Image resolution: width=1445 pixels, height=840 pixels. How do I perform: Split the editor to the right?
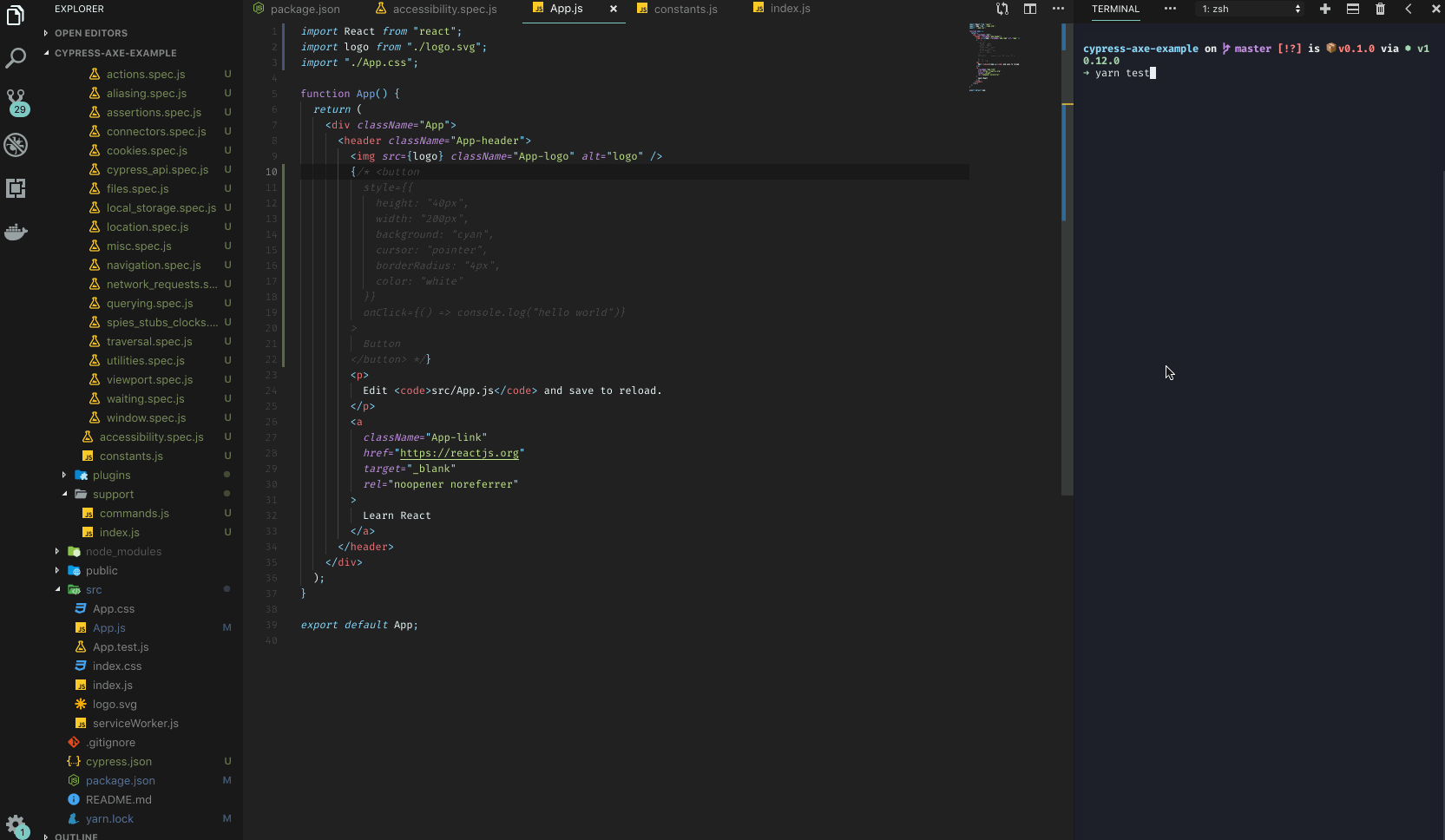coord(1030,9)
